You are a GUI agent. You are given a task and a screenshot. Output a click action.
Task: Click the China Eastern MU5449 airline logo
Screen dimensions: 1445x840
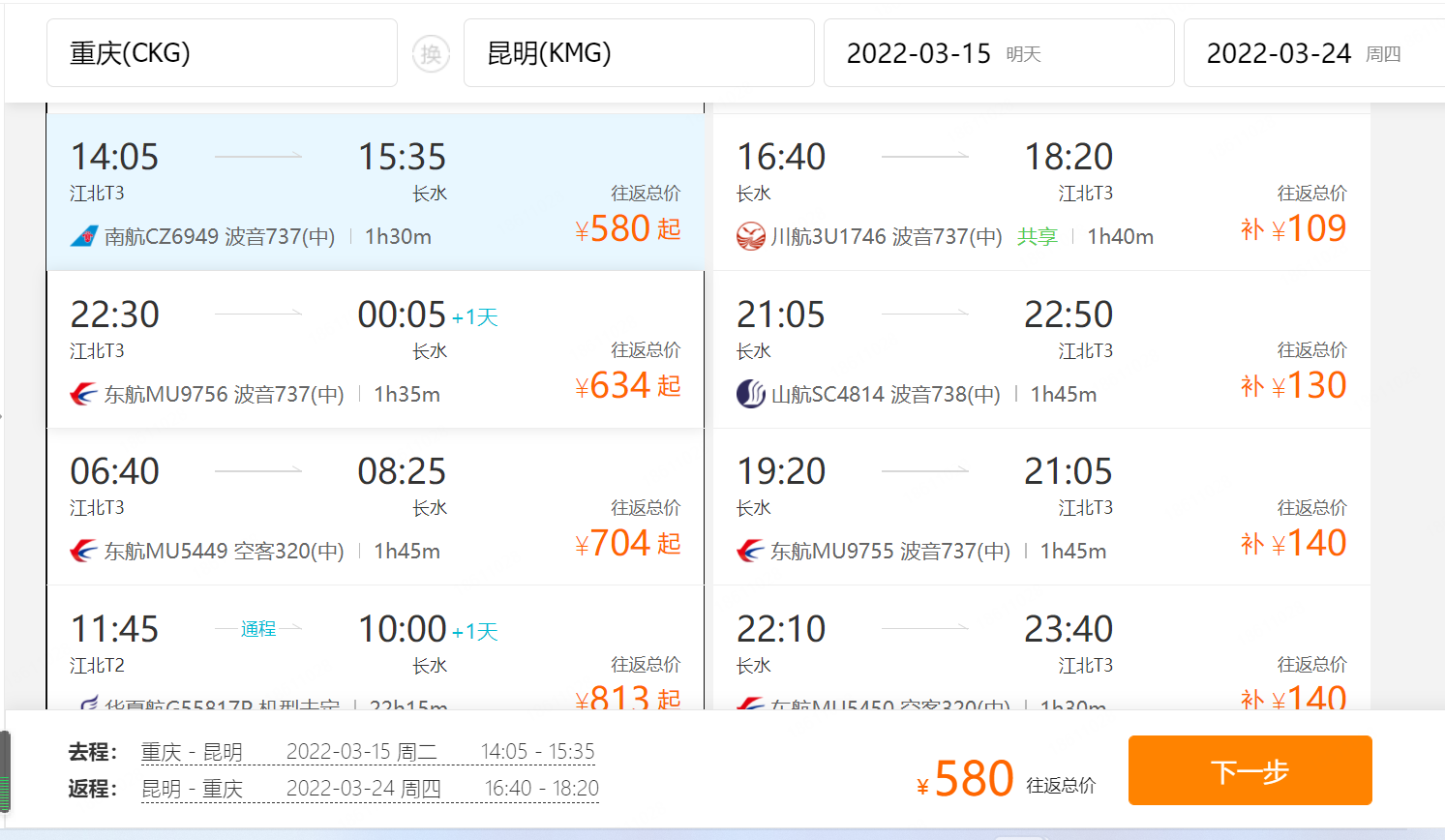pos(84,551)
